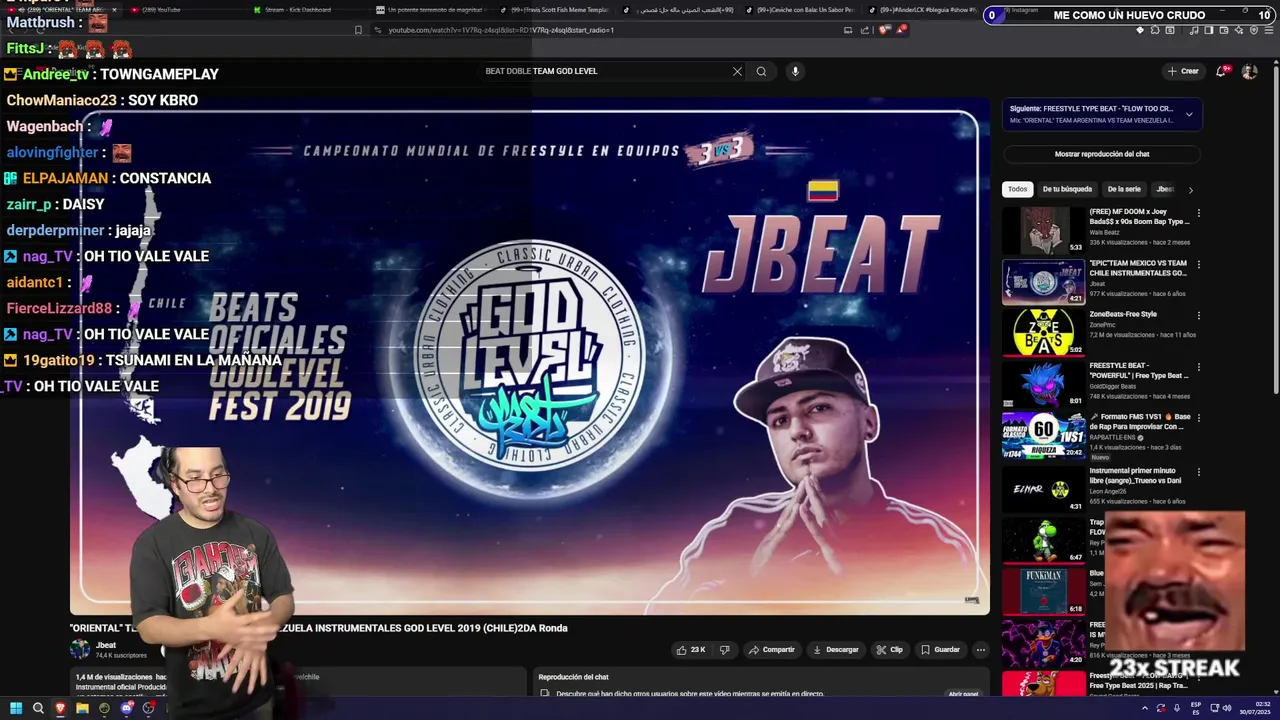The image size is (1280, 720).
Task: Open the Windows Start menu
Action: tap(16, 708)
